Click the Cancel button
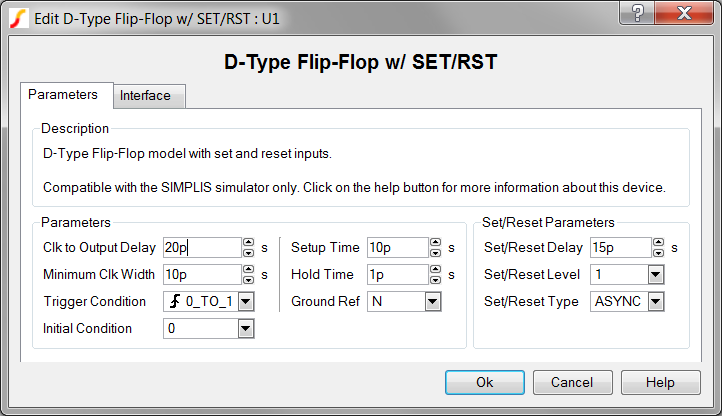Screen dimensions: 722x416 [x=573, y=382]
